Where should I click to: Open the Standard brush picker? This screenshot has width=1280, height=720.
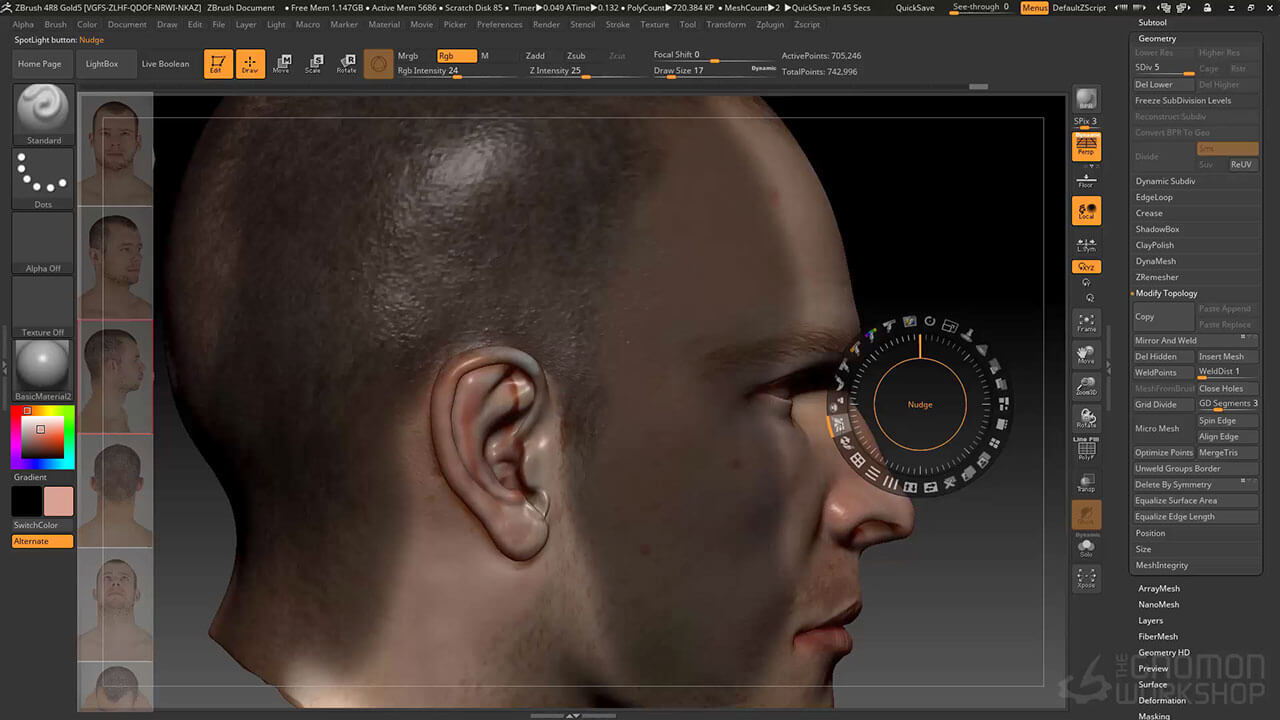click(43, 114)
